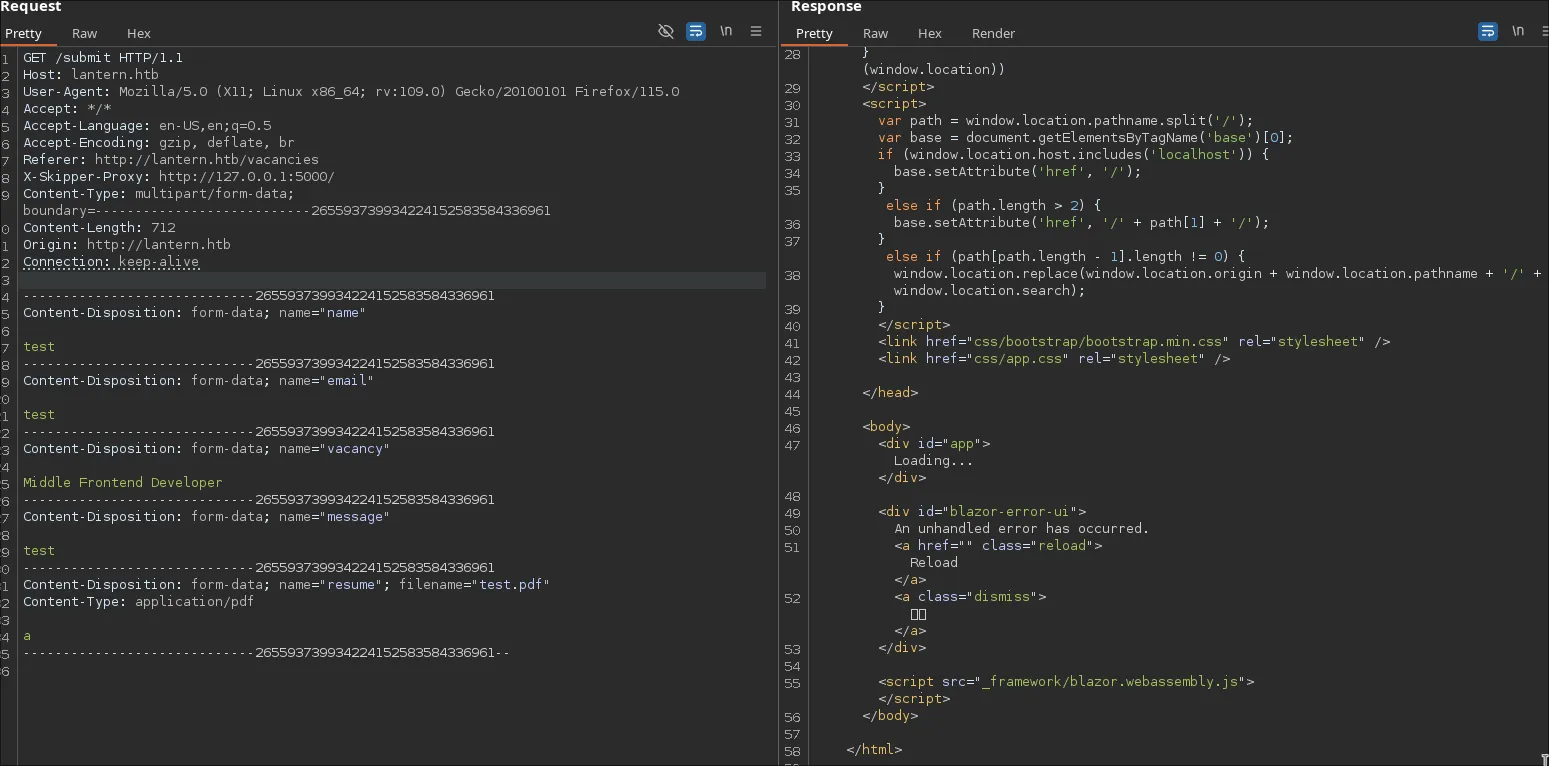Toggle hide non-printable eye icon in Request
Image resolution: width=1549 pixels, height=766 pixels.
(x=666, y=32)
